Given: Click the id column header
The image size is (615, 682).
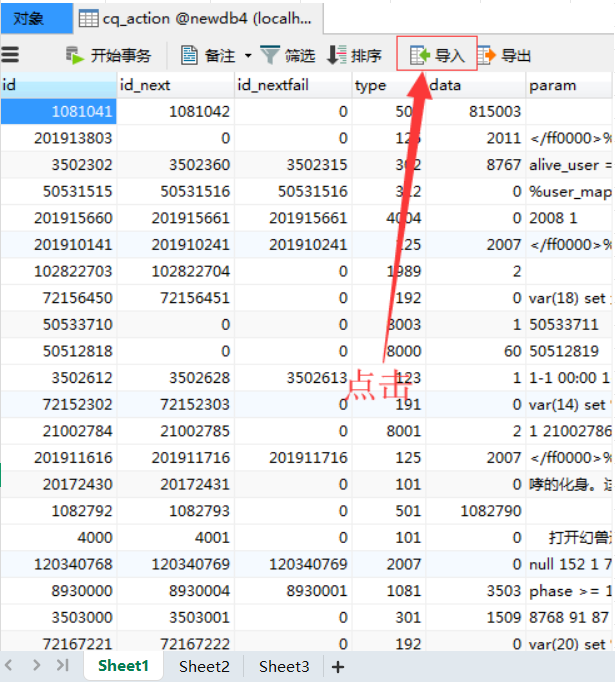Looking at the screenshot, I should point(59,85).
